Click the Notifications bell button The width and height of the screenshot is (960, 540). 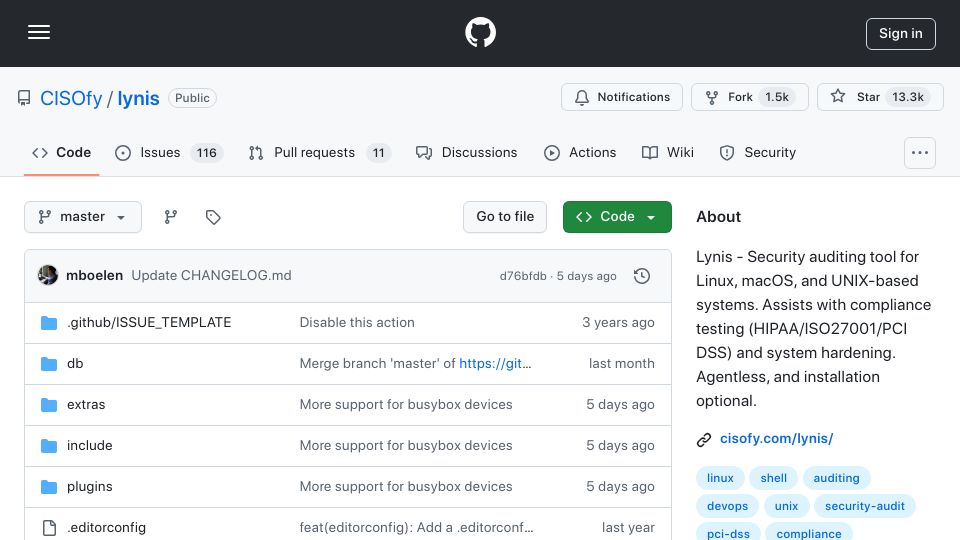[621, 97]
